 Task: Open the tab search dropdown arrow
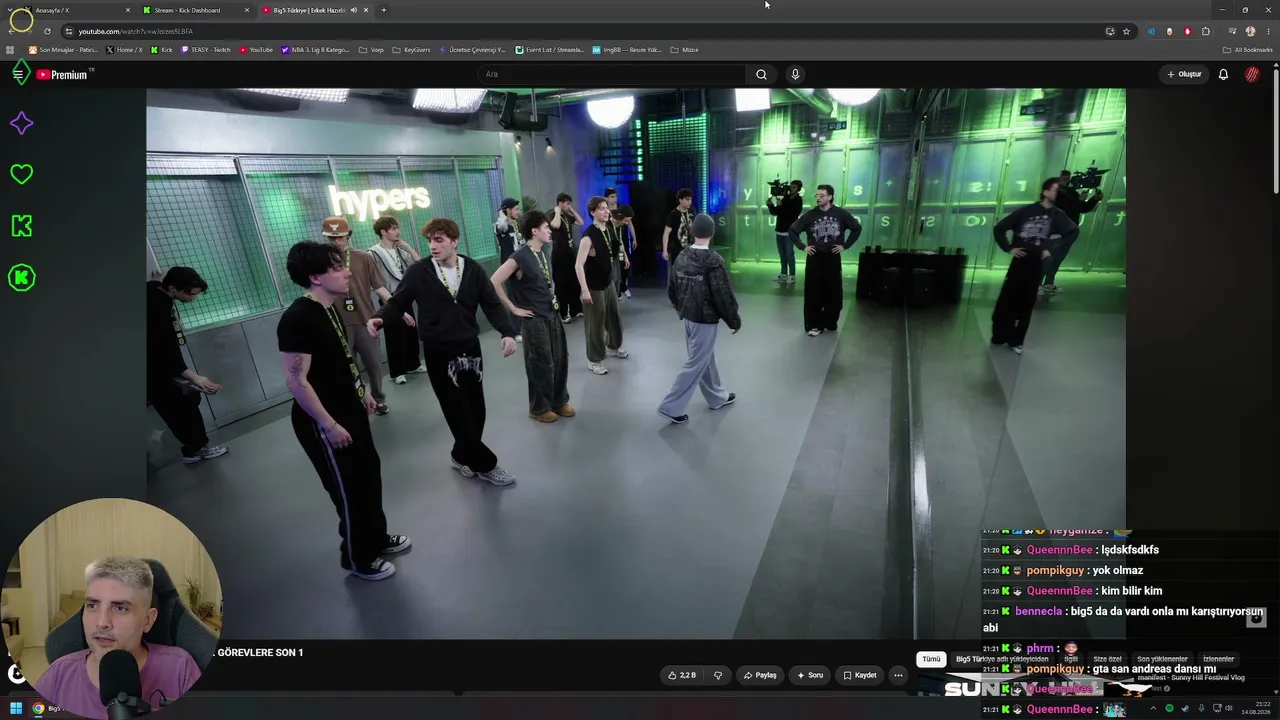tap(11, 10)
